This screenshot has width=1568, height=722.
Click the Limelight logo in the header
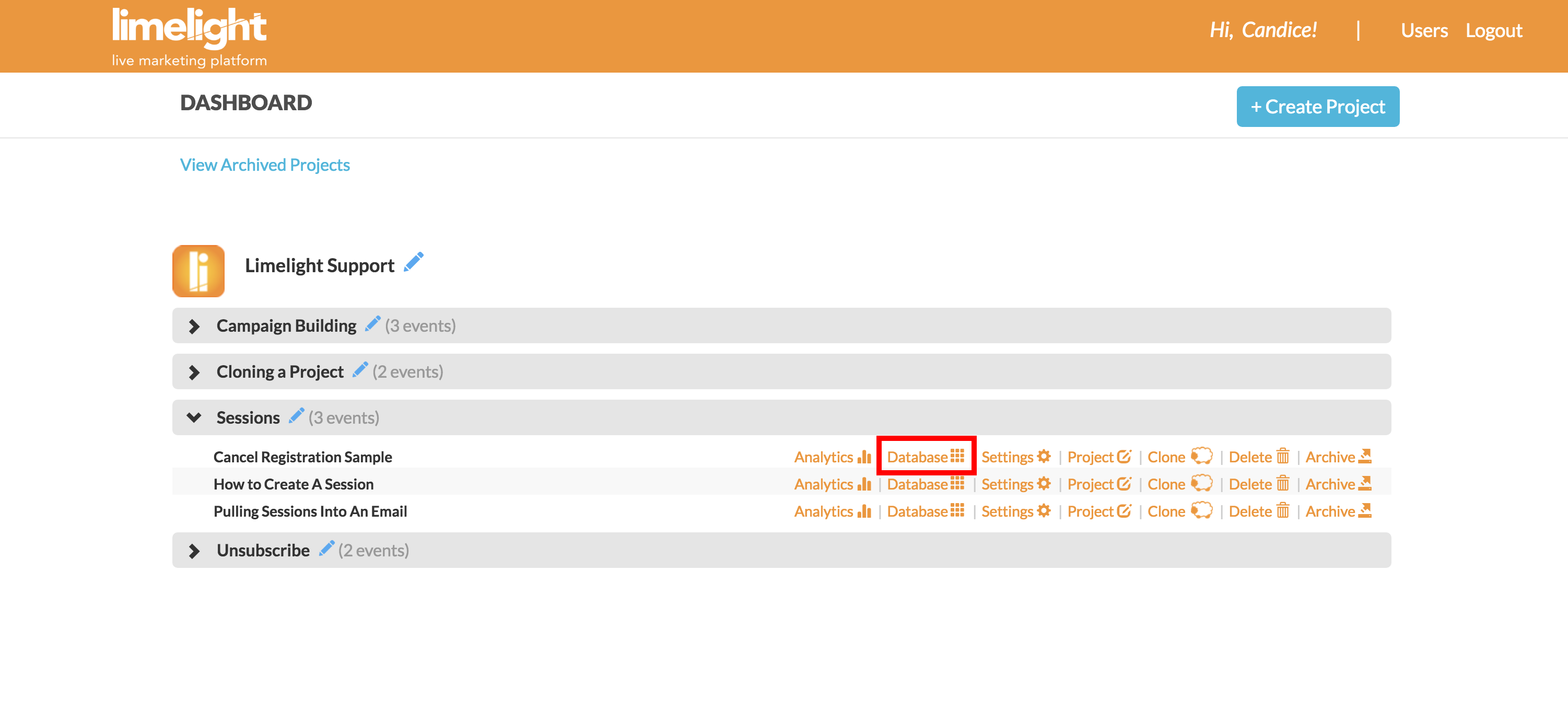(189, 37)
